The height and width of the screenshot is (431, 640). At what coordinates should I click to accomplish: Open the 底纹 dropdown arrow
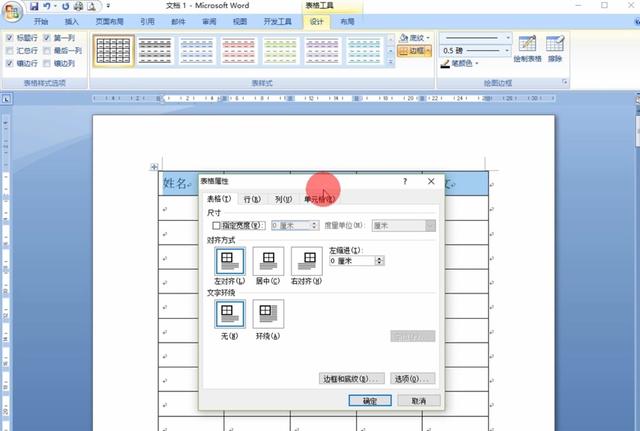coord(428,38)
